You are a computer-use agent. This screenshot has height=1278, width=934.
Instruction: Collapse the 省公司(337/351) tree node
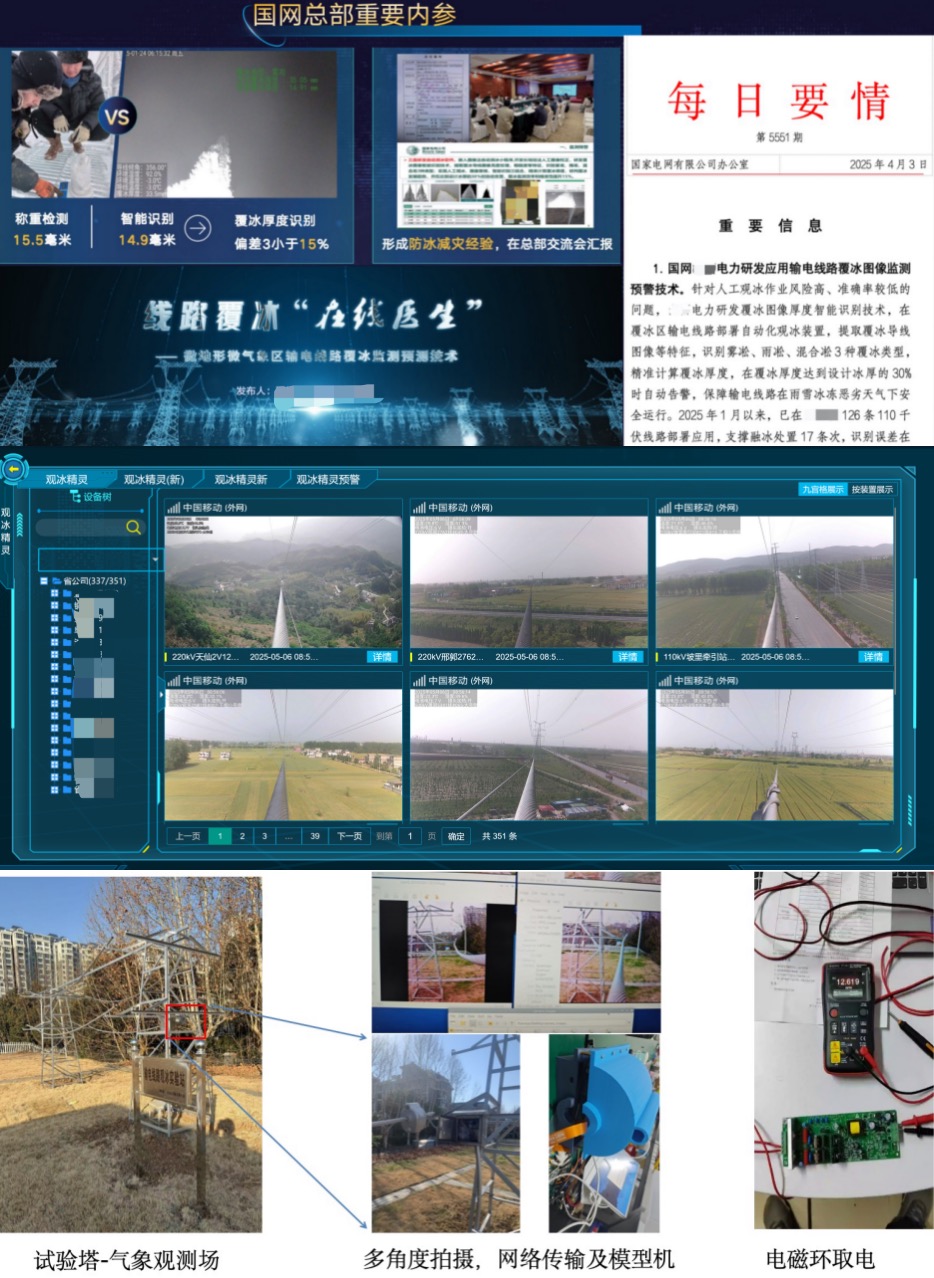tap(43, 580)
